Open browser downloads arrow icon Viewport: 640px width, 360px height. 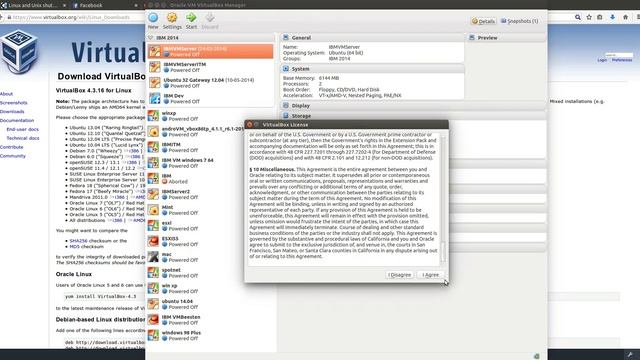coord(612,17)
